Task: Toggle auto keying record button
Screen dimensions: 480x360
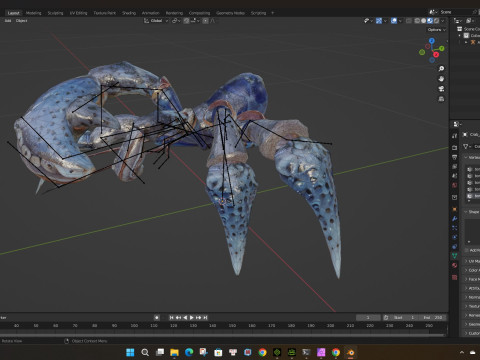Action: click(x=157, y=318)
